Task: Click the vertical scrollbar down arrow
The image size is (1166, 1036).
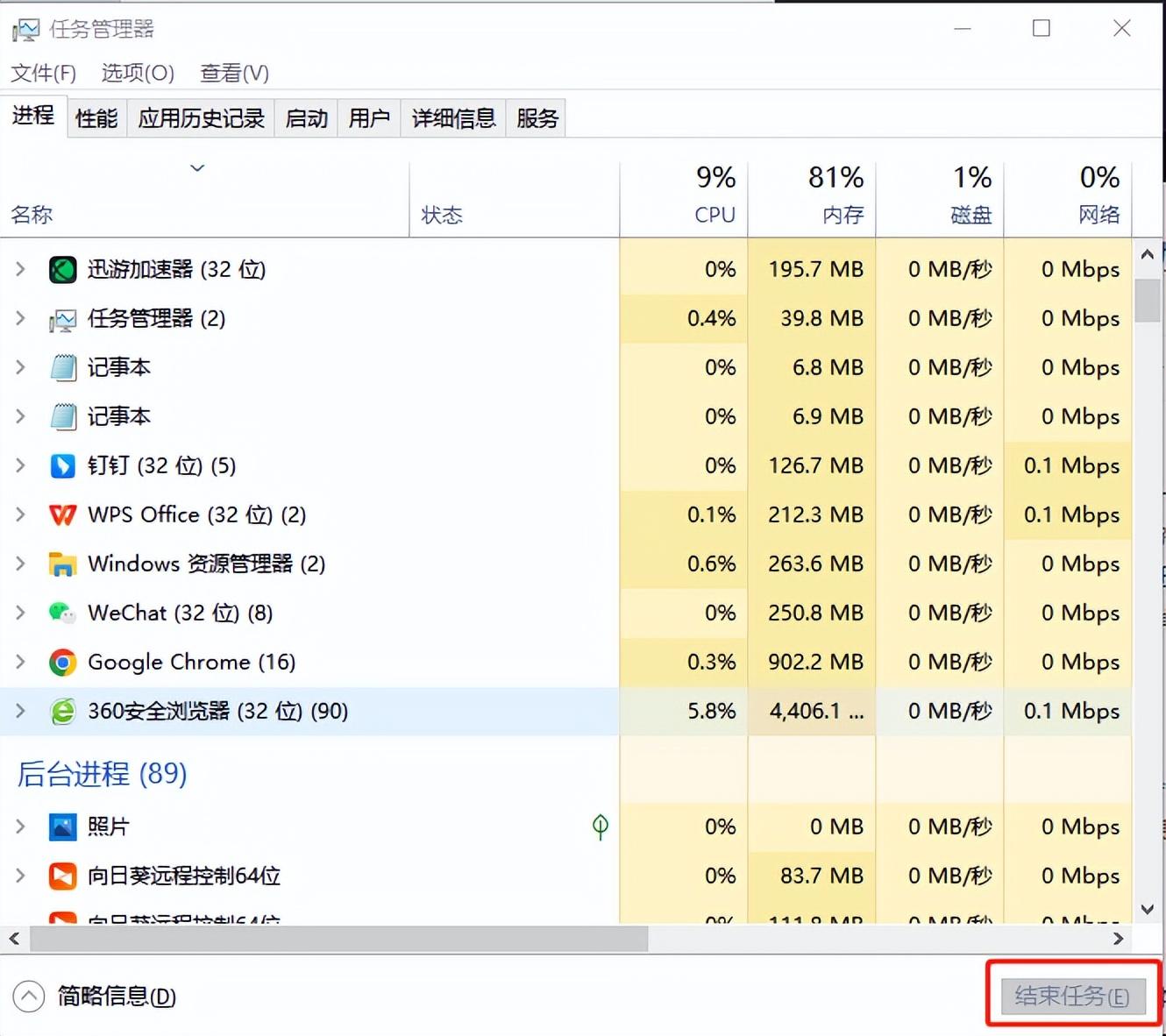Action: [1147, 910]
